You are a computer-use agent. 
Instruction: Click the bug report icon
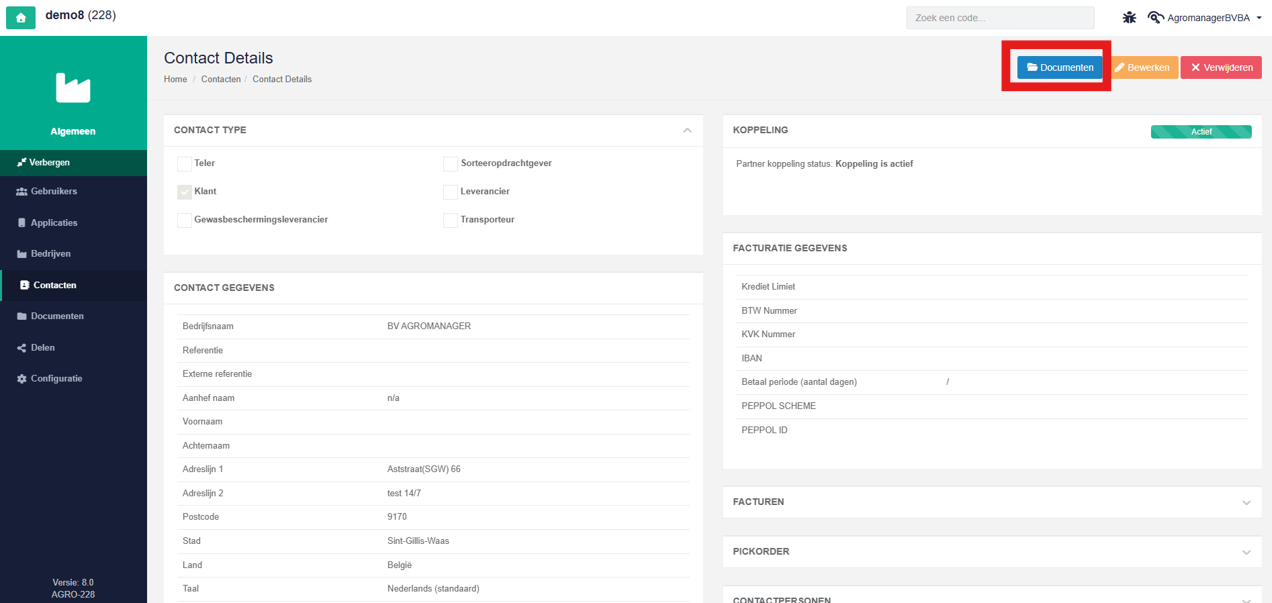1129,17
